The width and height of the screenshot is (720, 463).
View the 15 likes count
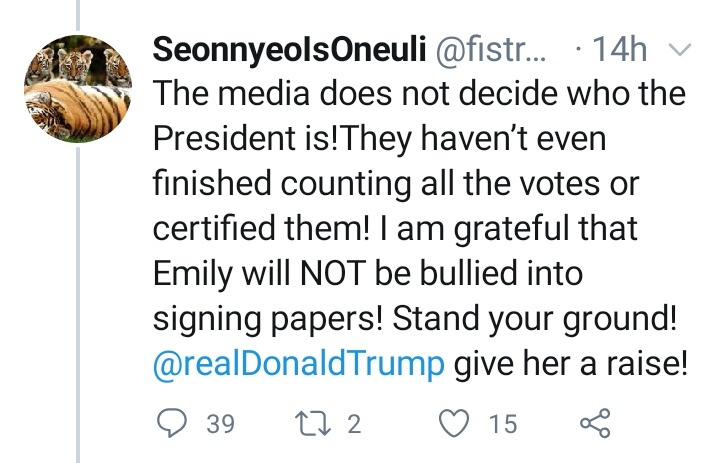point(503,423)
